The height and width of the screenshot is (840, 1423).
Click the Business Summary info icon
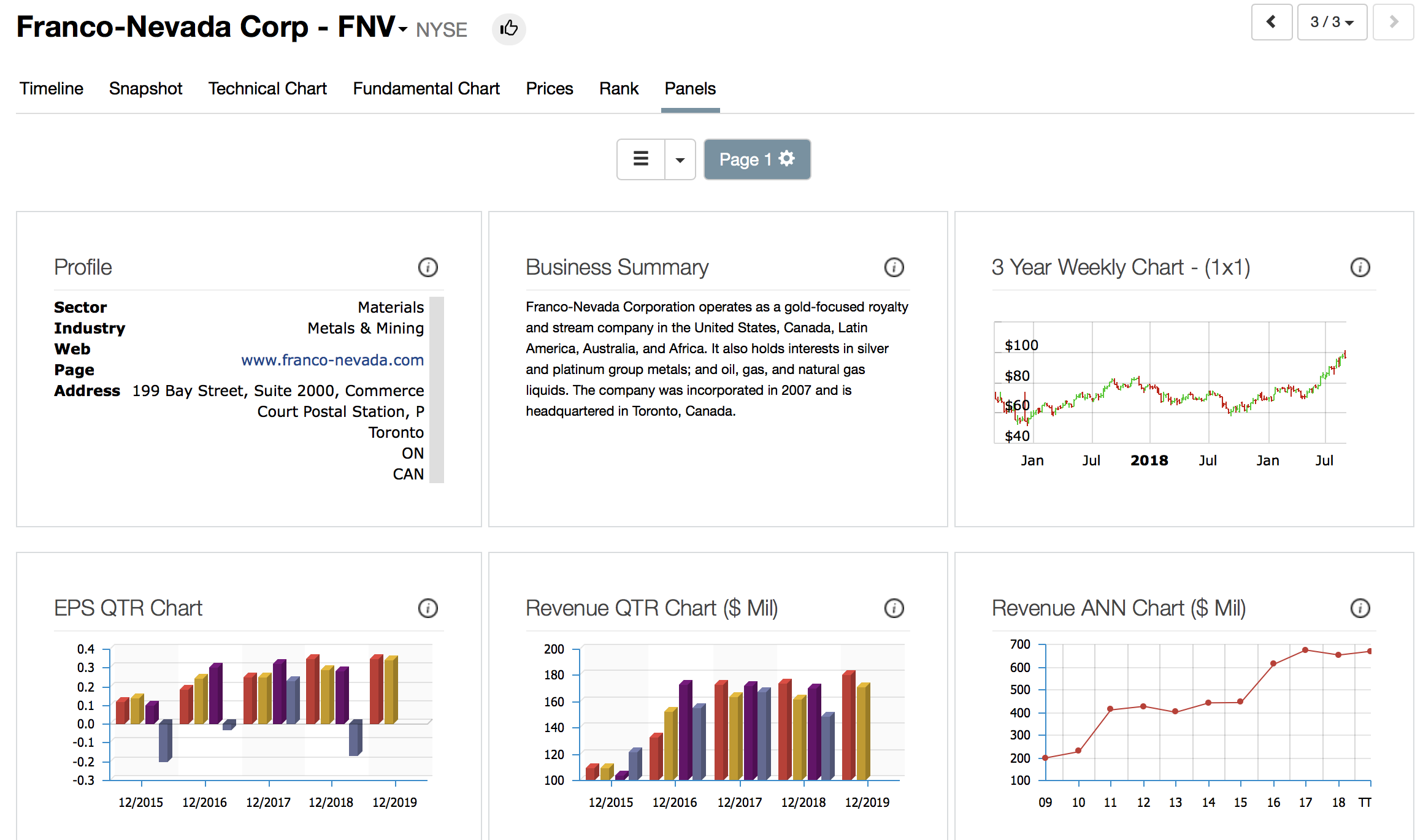click(894, 267)
